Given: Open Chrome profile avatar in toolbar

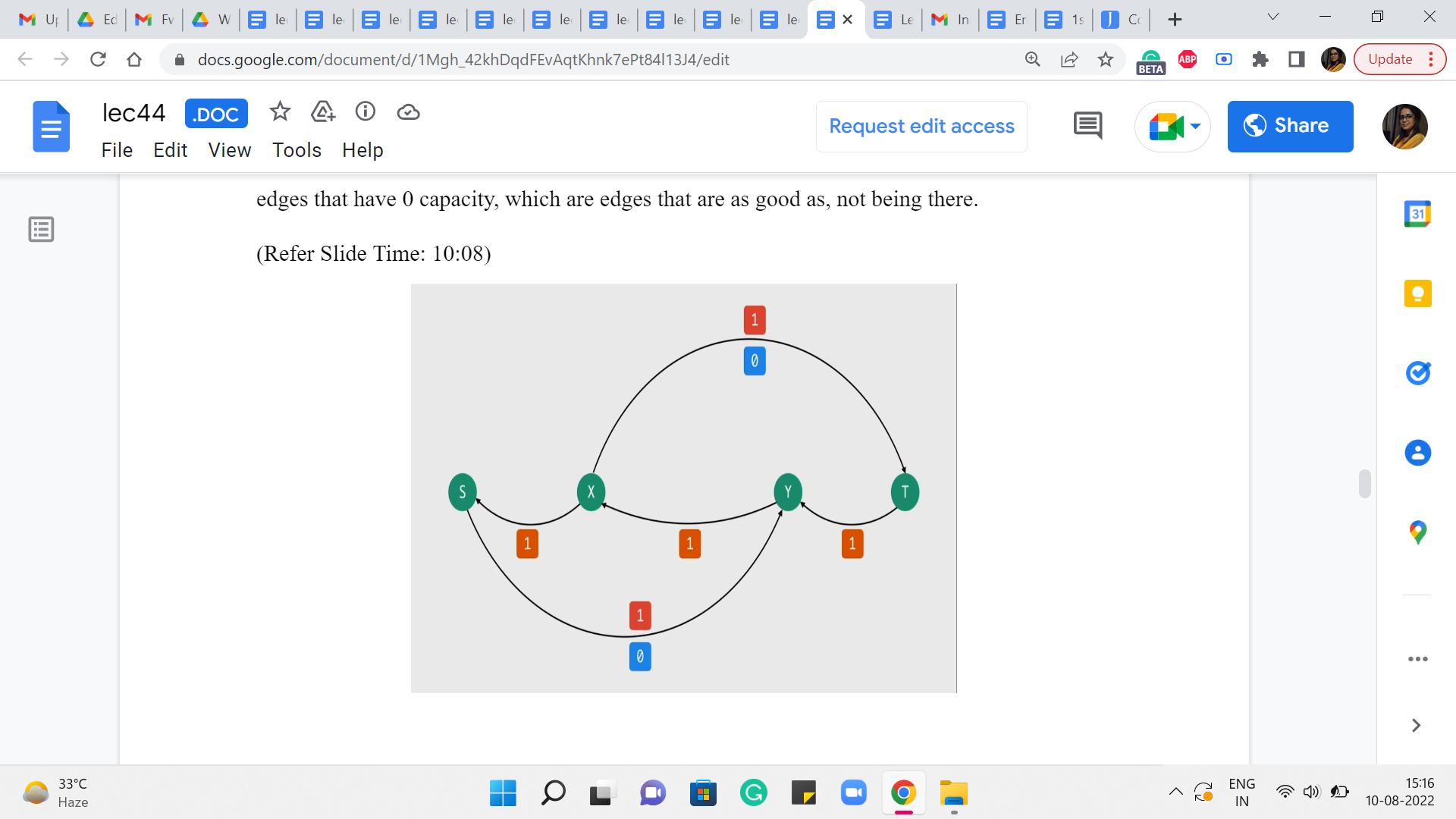Looking at the screenshot, I should click(x=1333, y=59).
